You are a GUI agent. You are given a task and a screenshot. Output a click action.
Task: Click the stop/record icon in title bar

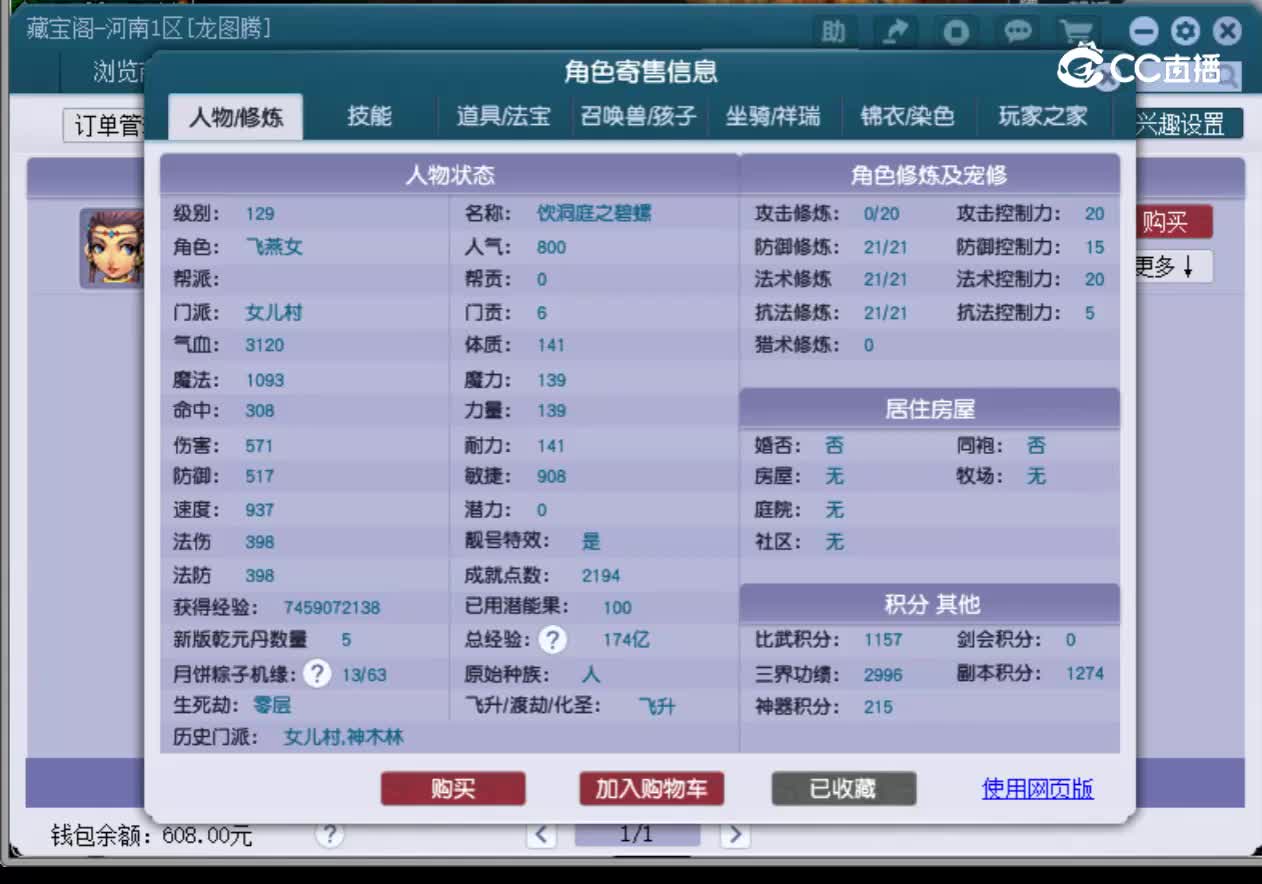956,31
